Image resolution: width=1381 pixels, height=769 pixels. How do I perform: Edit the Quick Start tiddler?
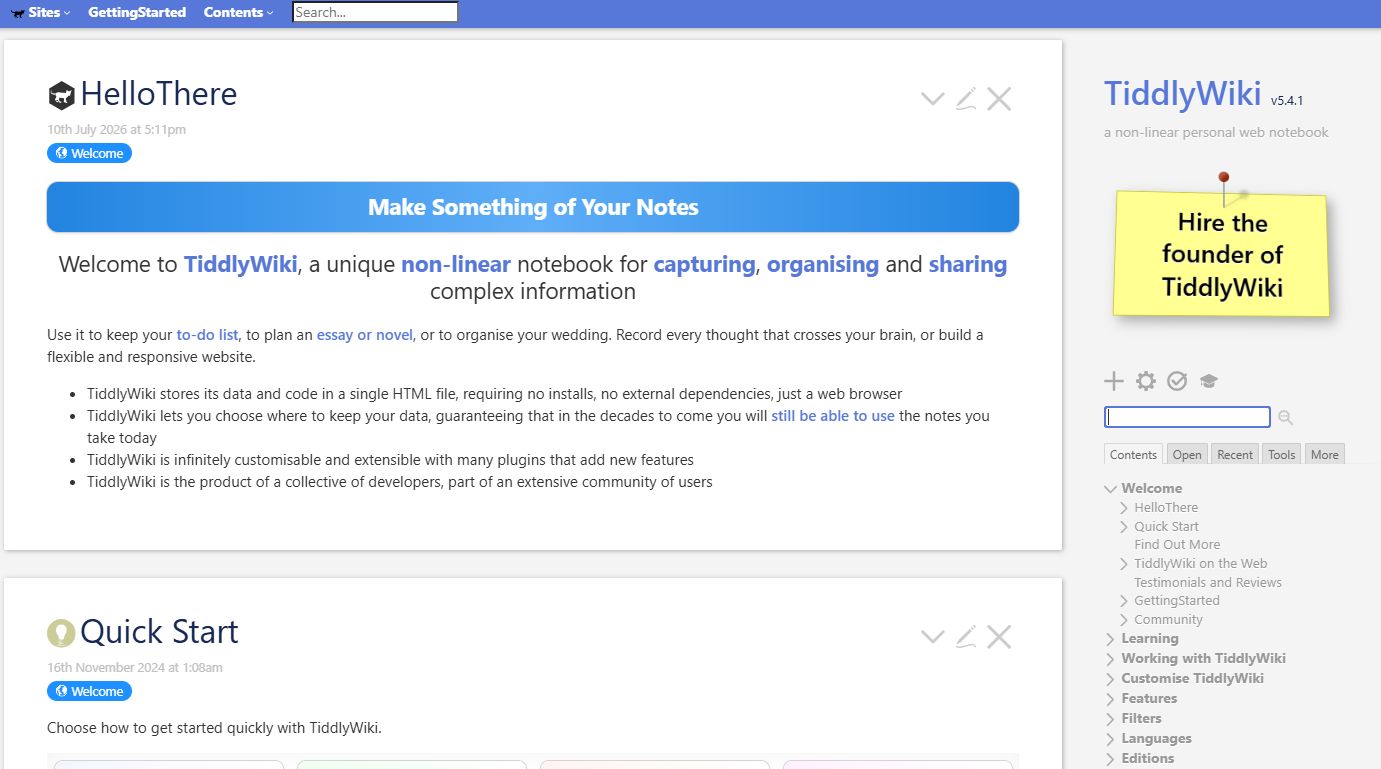tap(966, 636)
